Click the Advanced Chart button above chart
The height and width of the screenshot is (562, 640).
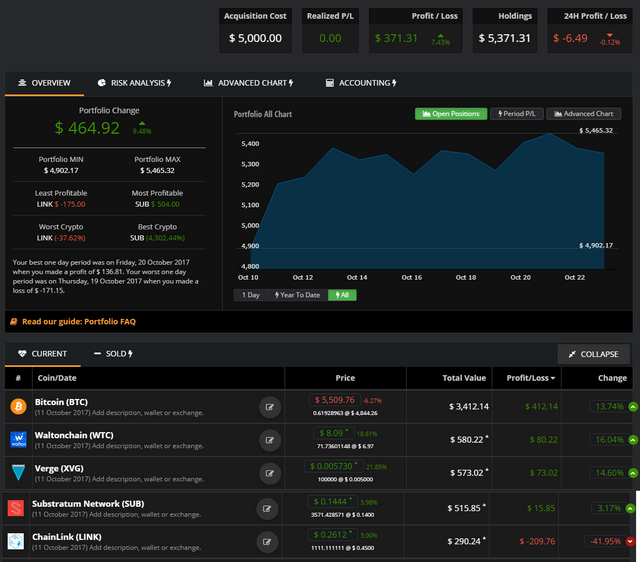pos(583,114)
